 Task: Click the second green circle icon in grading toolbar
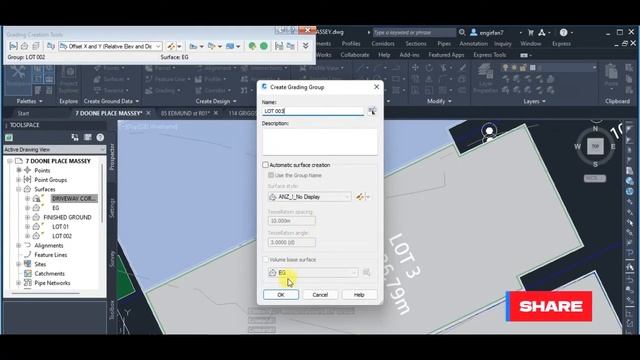(264, 46)
